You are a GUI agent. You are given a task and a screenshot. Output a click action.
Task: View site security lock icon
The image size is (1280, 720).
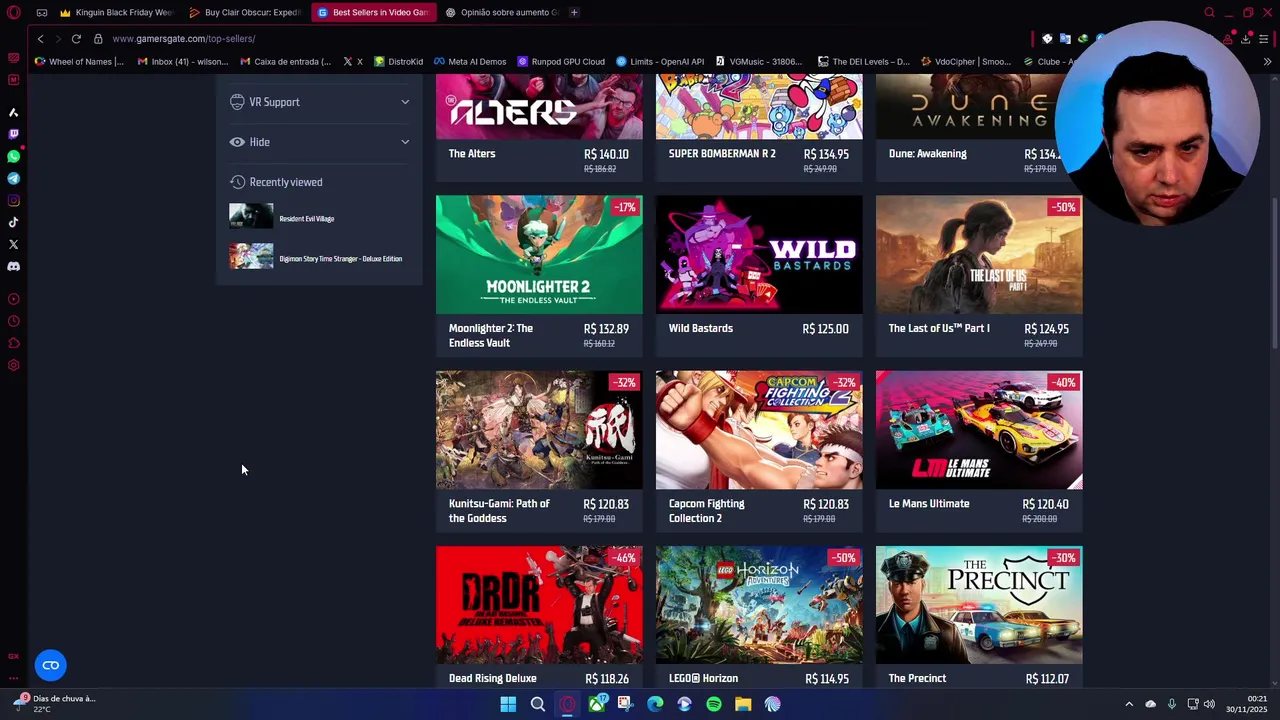[98, 38]
